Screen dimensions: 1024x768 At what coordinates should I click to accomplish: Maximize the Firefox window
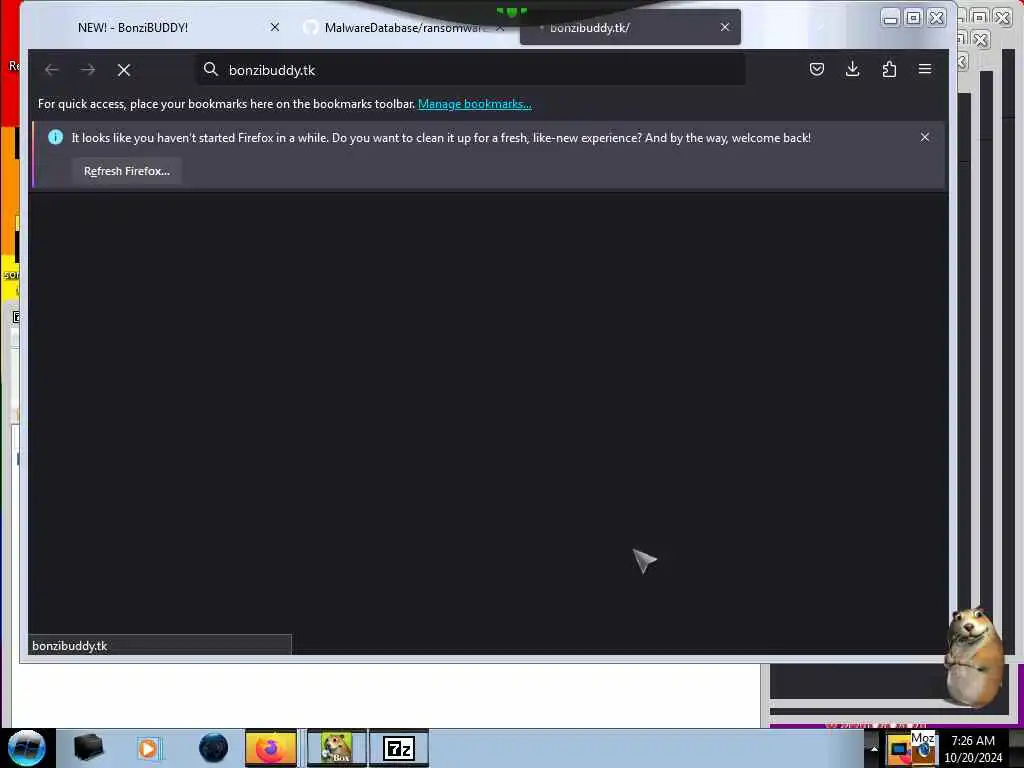pyautogui.click(x=914, y=18)
